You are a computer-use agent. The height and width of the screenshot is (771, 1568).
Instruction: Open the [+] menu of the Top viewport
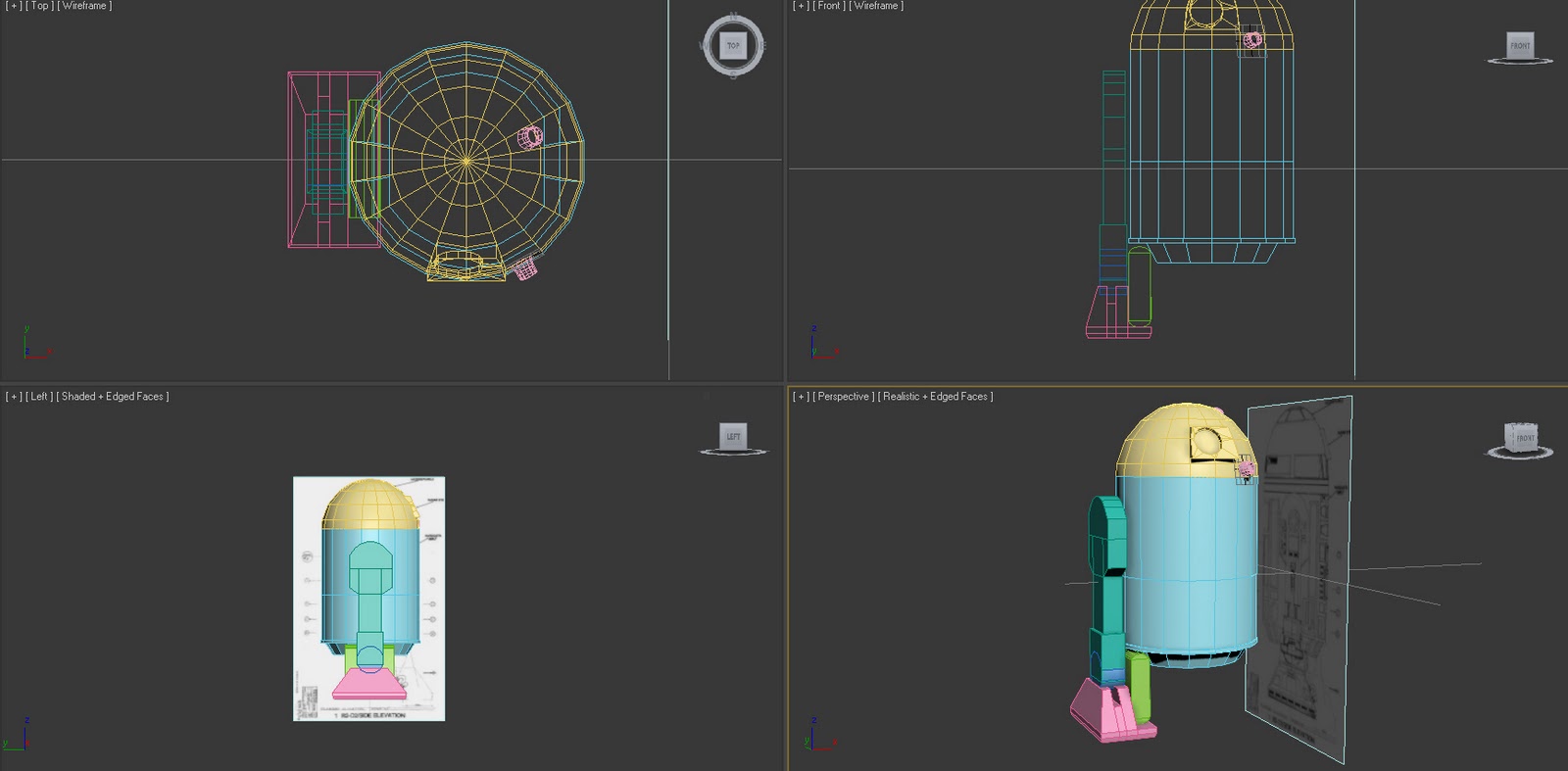pos(14,6)
